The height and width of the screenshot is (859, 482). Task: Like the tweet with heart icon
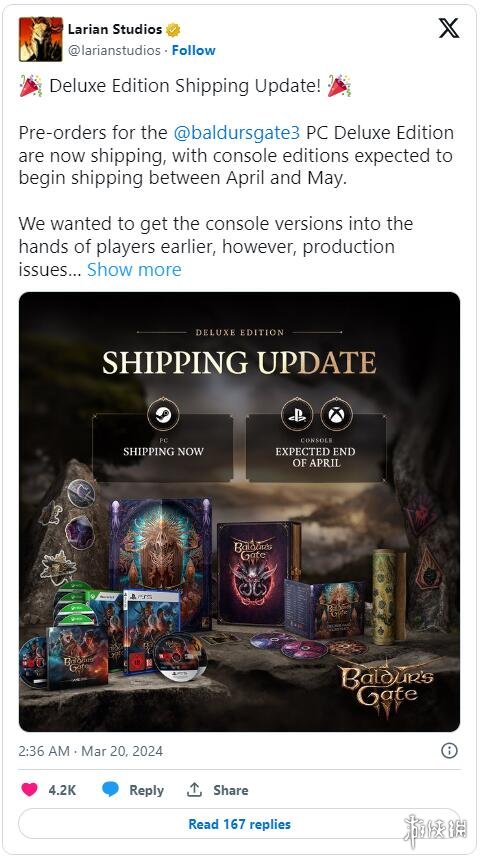29,789
